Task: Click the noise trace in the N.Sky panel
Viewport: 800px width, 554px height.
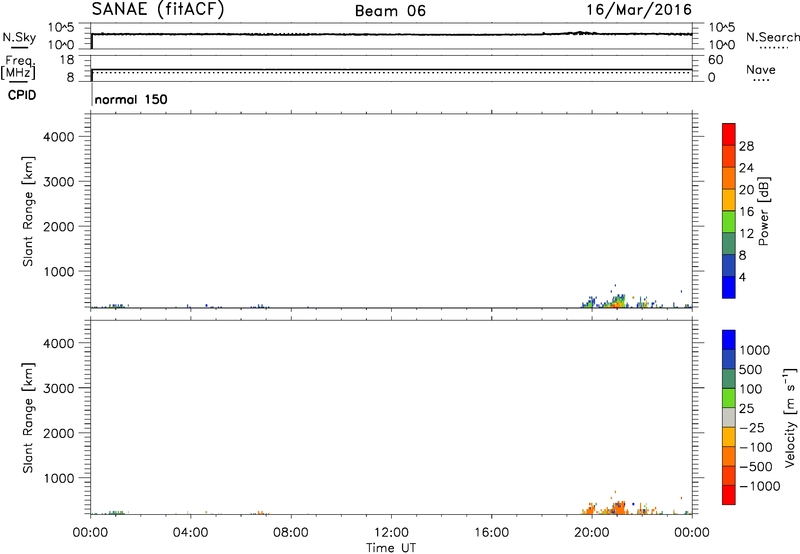Action: 391,34
